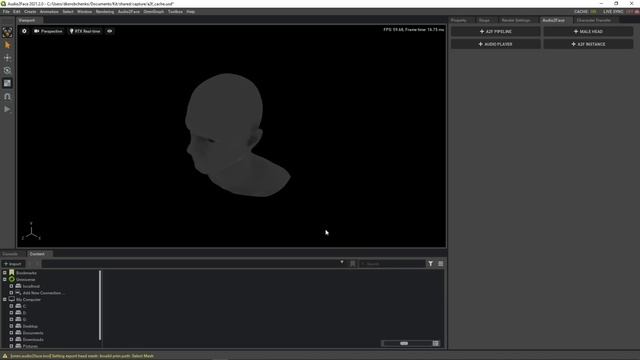Select the My Computer monitor icon
The image size is (640, 360).
tap(12, 299)
